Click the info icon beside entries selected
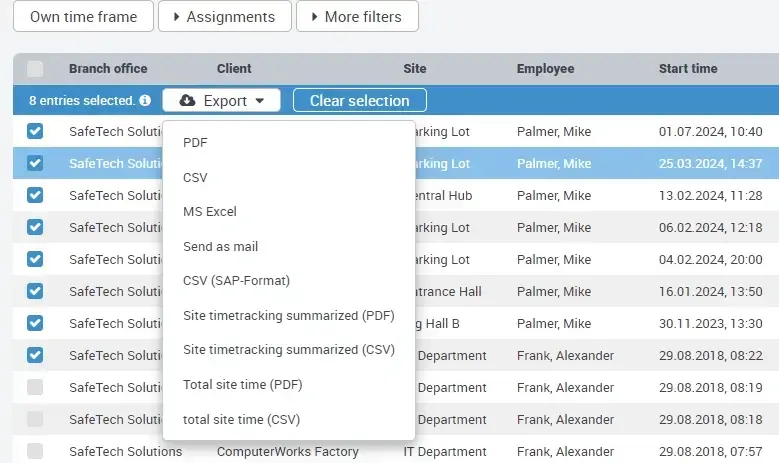Screen dimensions: 779x463 pos(145,100)
